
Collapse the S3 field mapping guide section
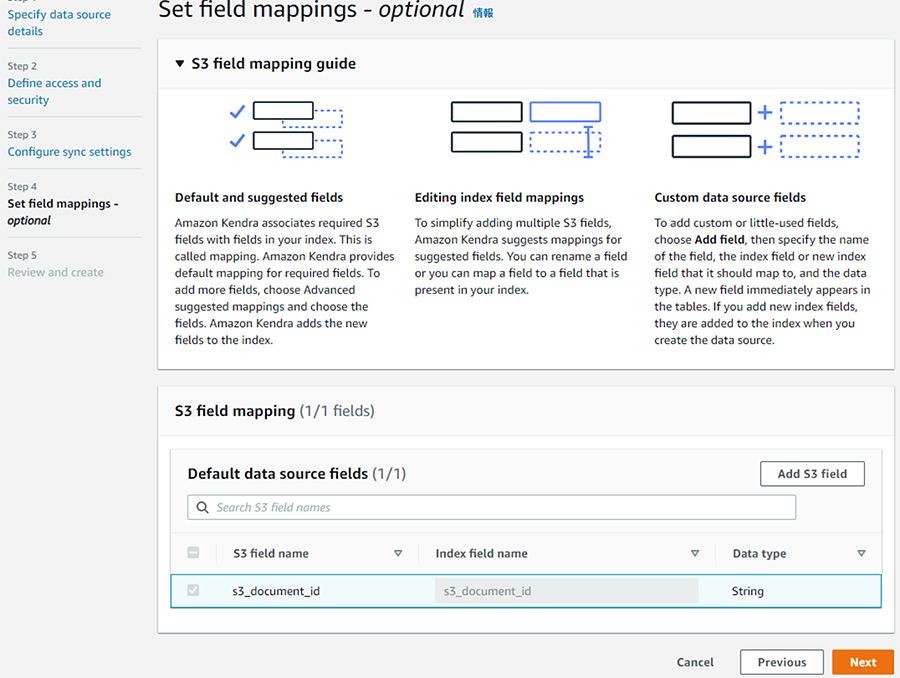(180, 64)
